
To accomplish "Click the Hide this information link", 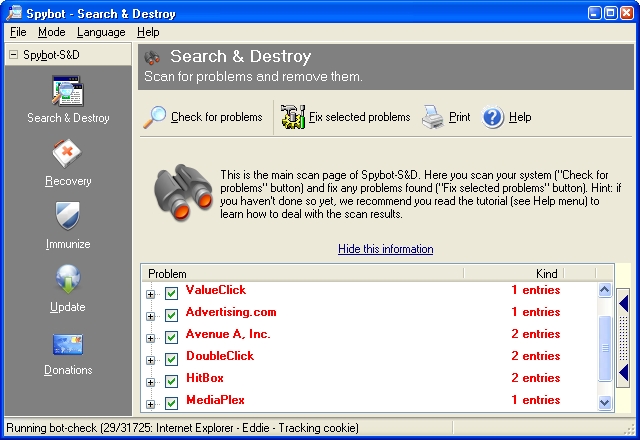I will point(385,249).
